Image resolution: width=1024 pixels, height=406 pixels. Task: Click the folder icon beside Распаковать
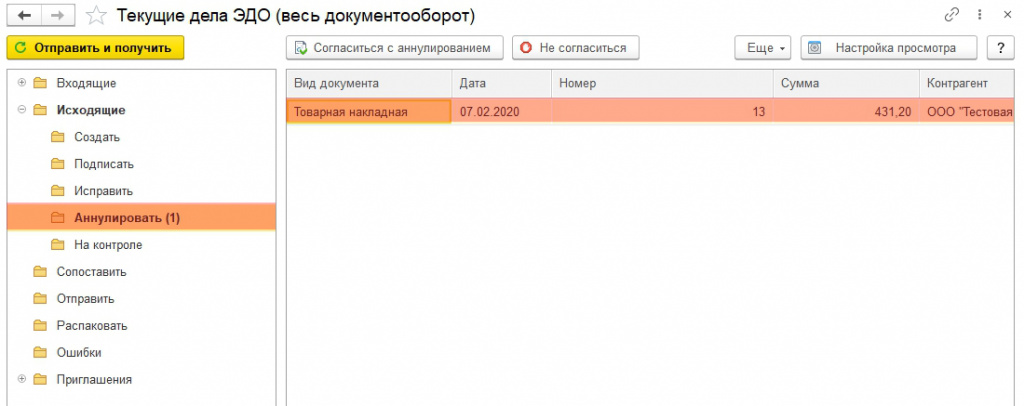click(40, 326)
